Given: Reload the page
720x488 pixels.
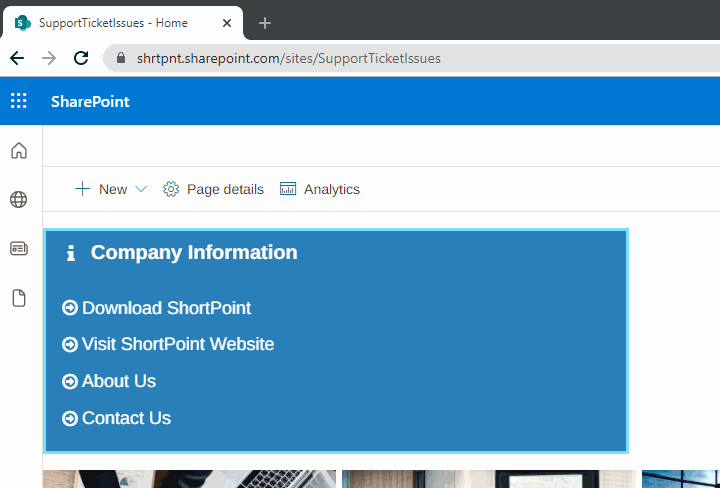Looking at the screenshot, I should pyautogui.click(x=81, y=58).
